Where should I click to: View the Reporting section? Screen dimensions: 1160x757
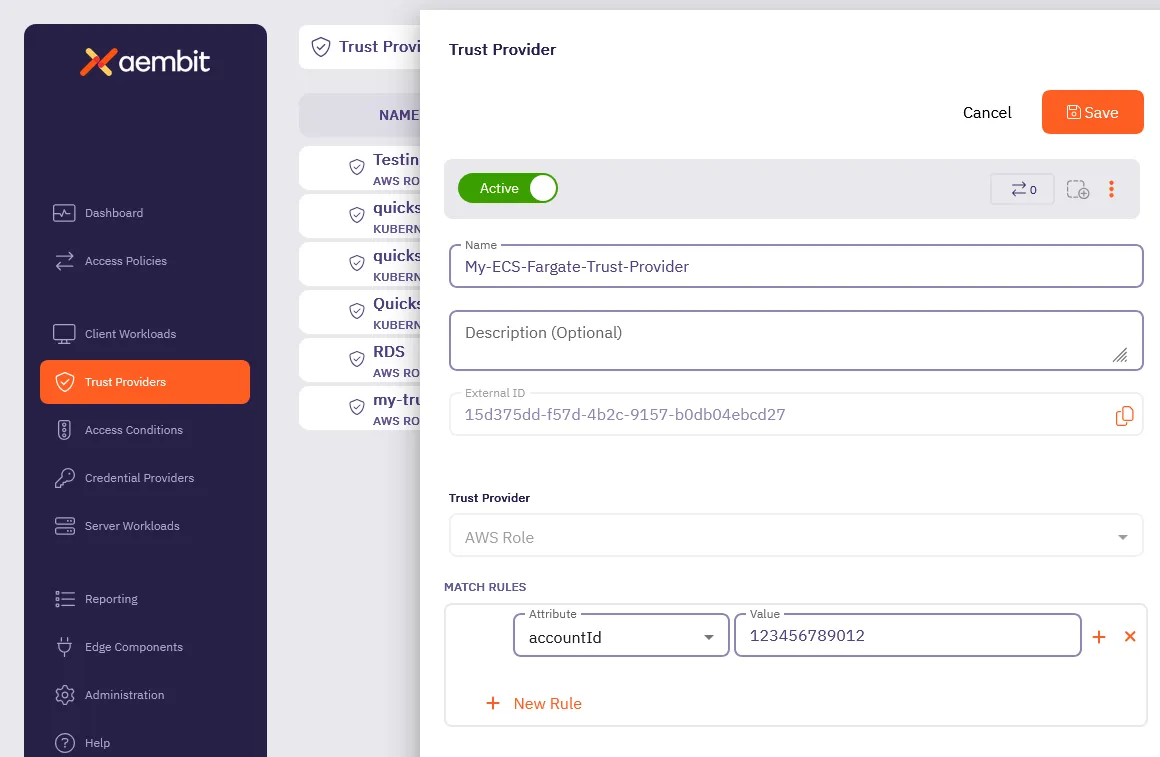coord(111,599)
